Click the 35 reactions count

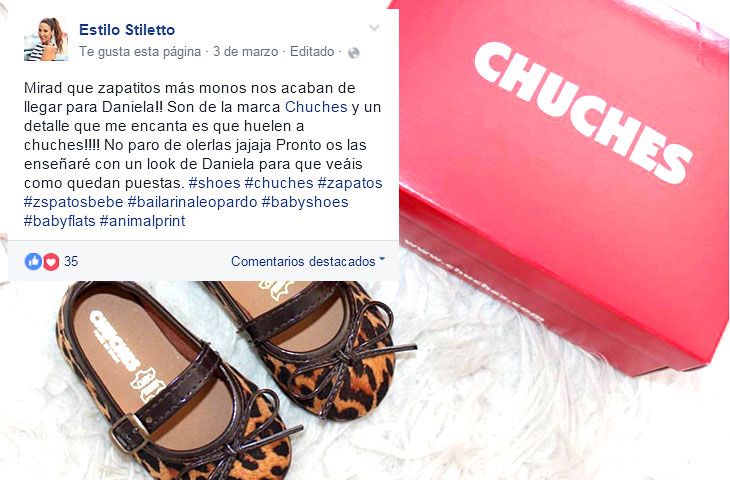click(71, 261)
